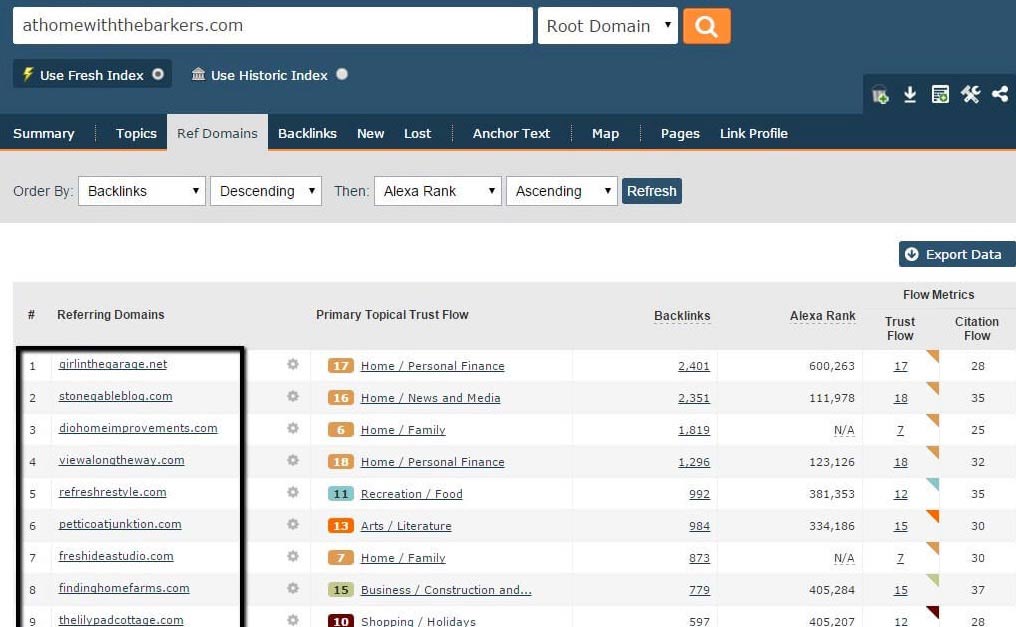Click gear icon for girlinthegarage.net row
This screenshot has width=1016, height=627.
pos(293,365)
